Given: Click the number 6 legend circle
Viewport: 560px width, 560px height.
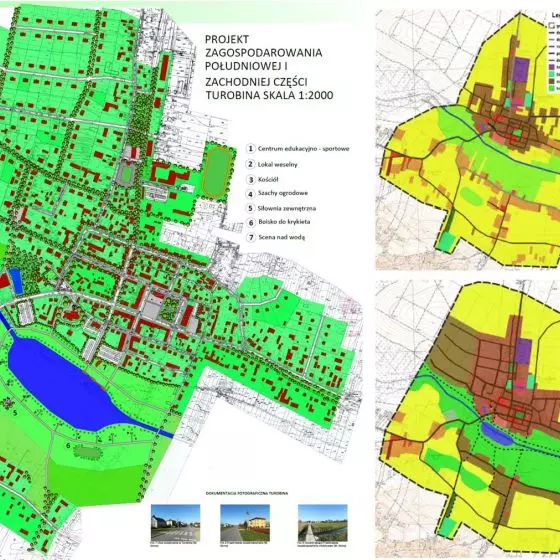Looking at the screenshot, I should click(251, 222).
